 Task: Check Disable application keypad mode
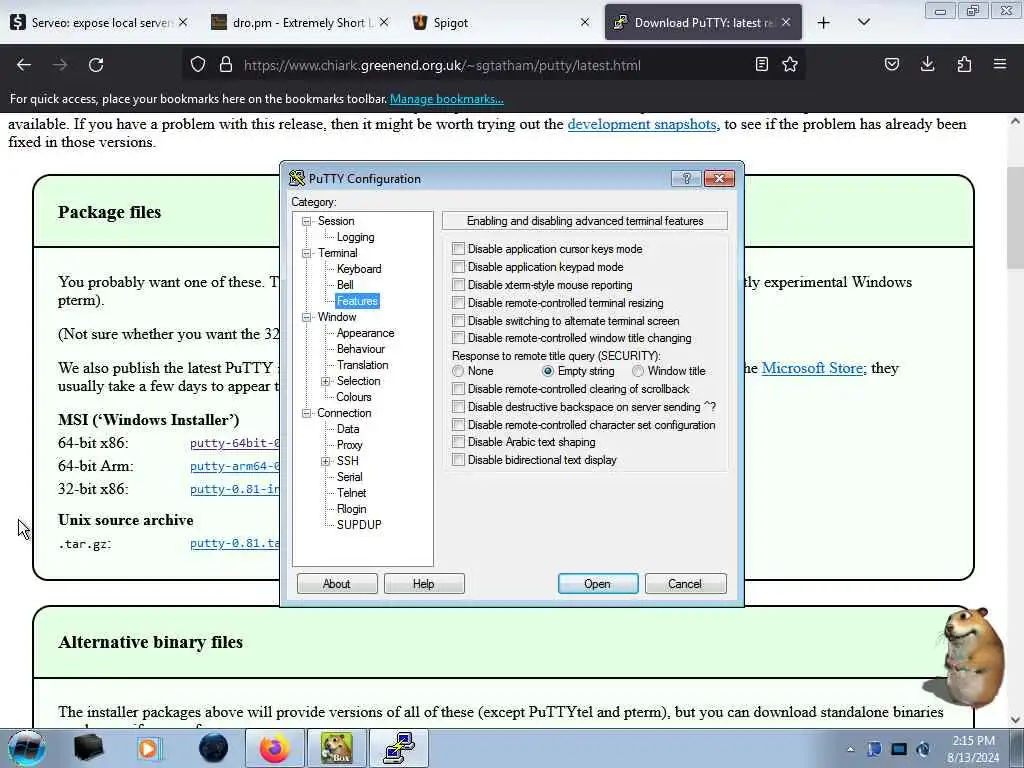458,267
